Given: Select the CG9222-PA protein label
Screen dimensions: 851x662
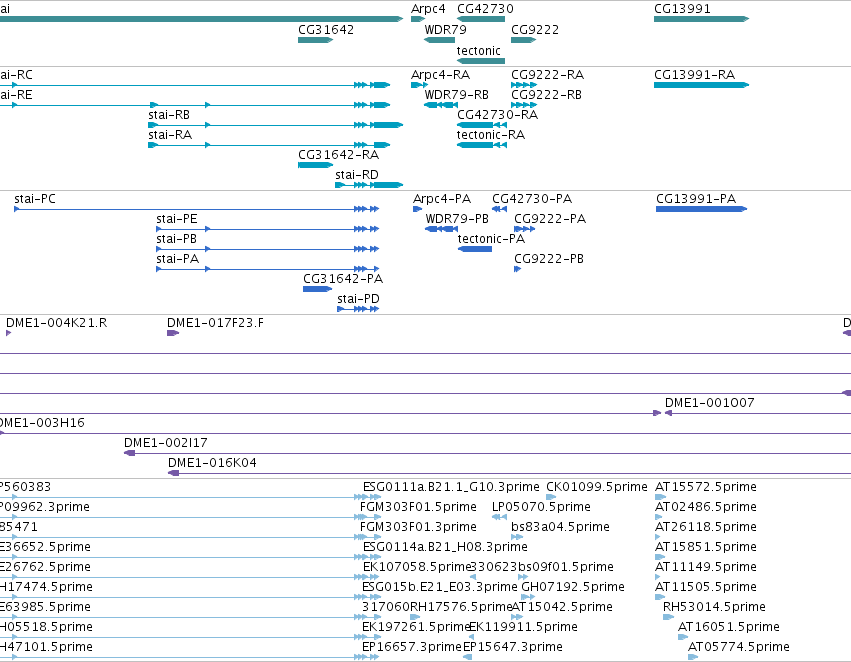Looking at the screenshot, I should tap(550, 219).
